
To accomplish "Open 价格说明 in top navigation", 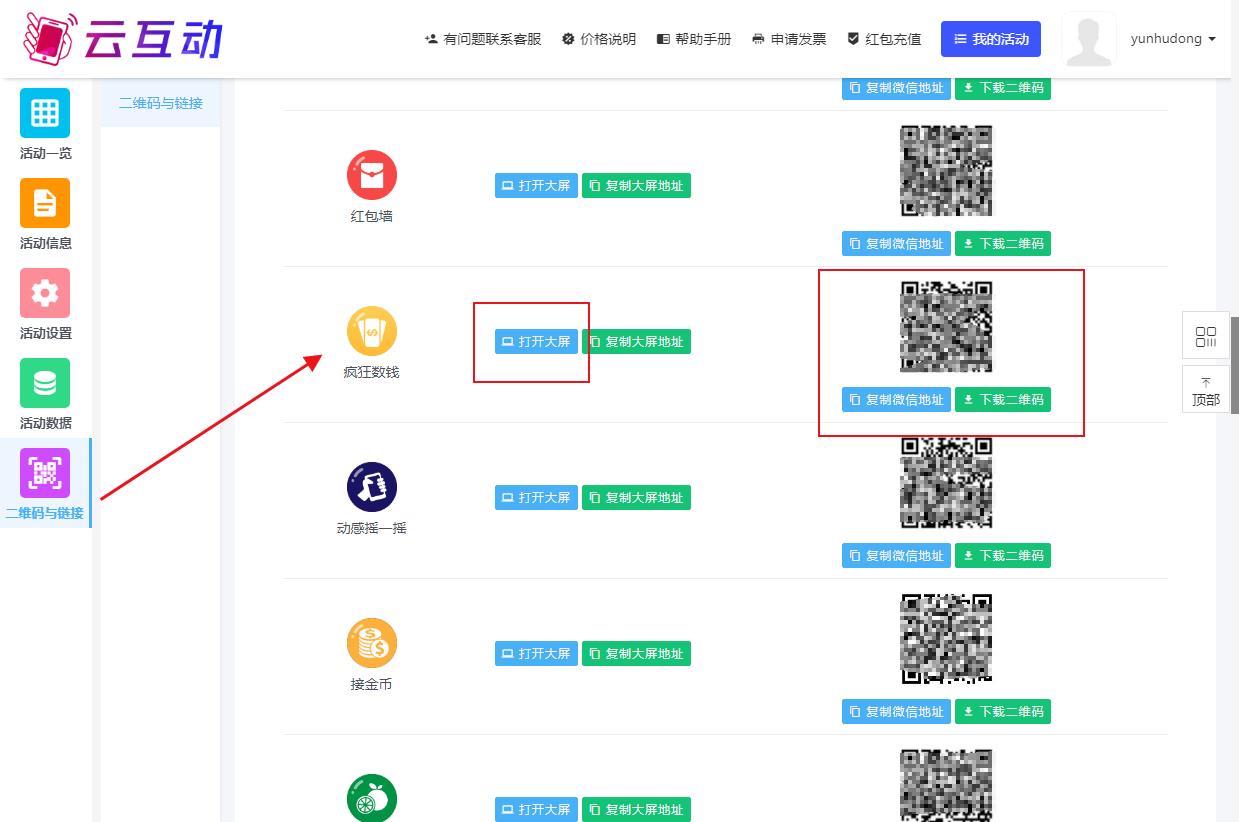I will [x=599, y=39].
